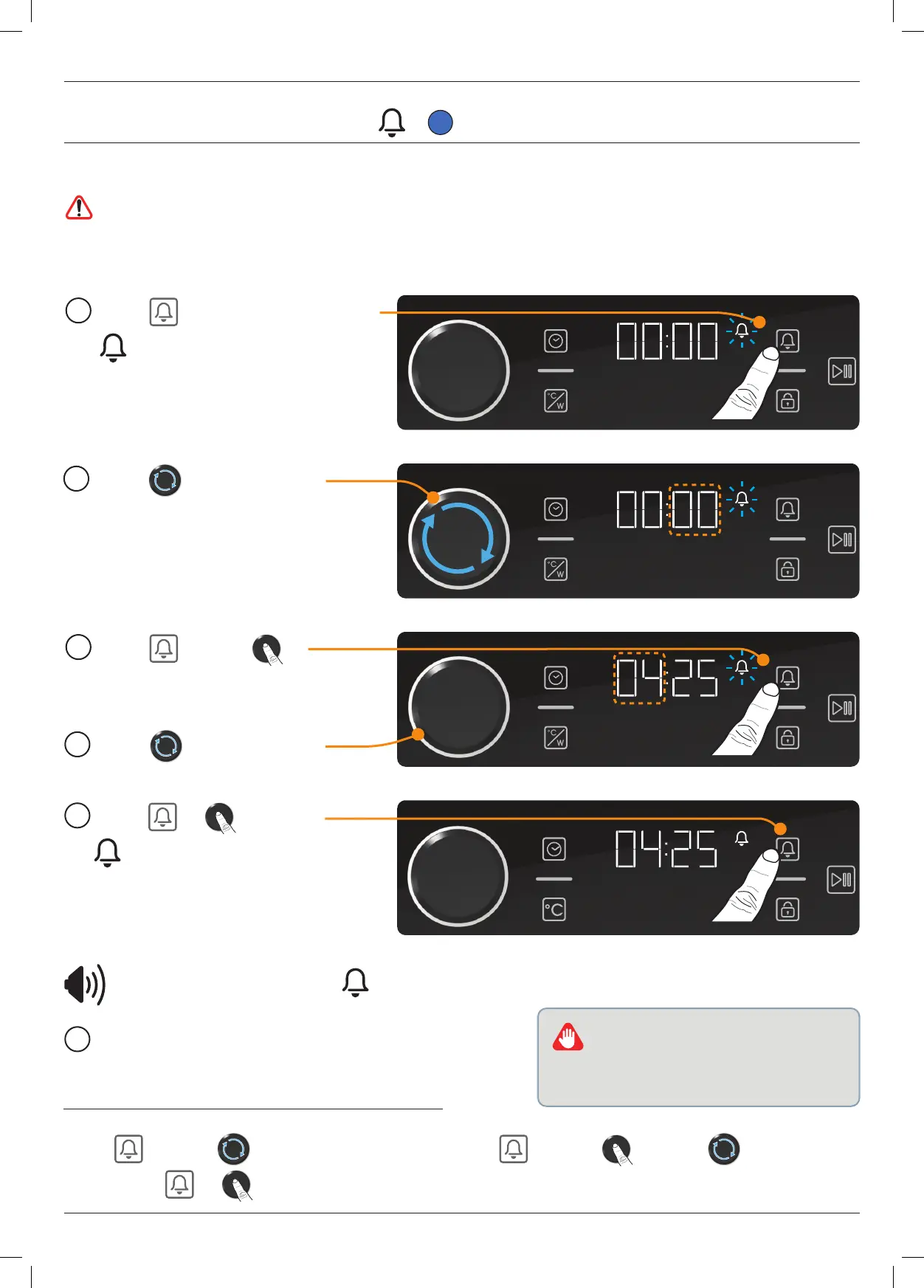Click the red warning triangle icon
Viewport: 924px width, 1288px height.
(79, 208)
